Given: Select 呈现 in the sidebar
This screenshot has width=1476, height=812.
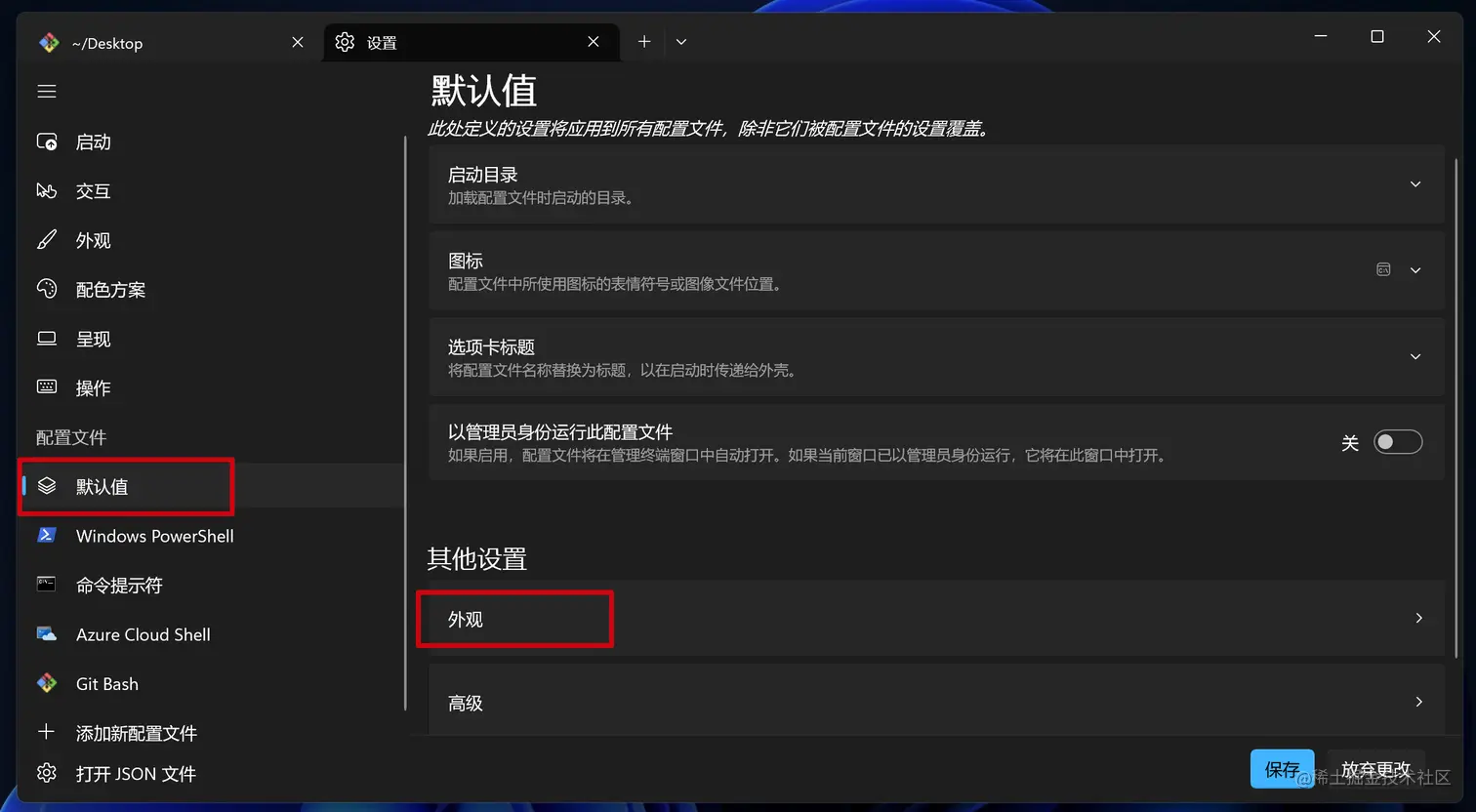Looking at the screenshot, I should 210,339.
